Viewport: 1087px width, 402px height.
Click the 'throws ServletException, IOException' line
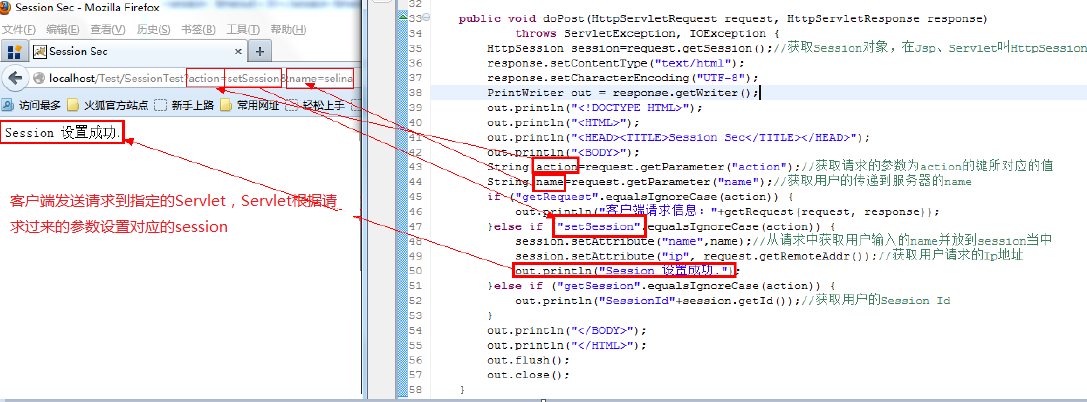pyautogui.click(x=647, y=33)
